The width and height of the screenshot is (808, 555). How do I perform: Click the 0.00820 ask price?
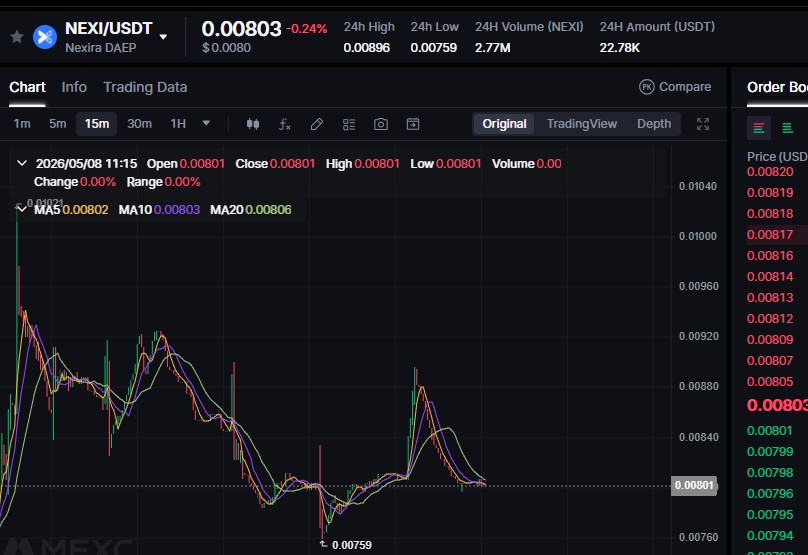coord(770,172)
